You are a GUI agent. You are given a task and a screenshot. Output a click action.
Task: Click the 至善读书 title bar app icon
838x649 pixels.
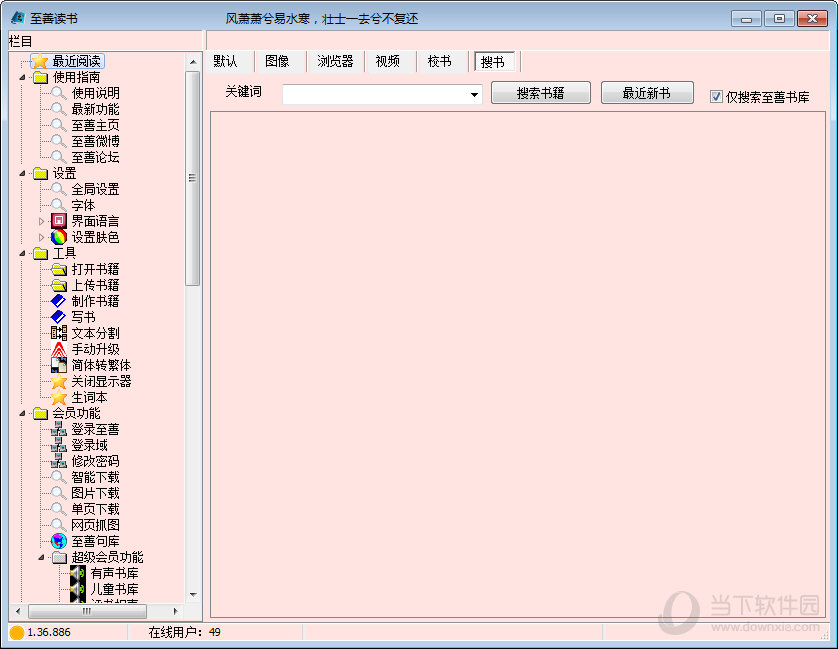coord(18,18)
